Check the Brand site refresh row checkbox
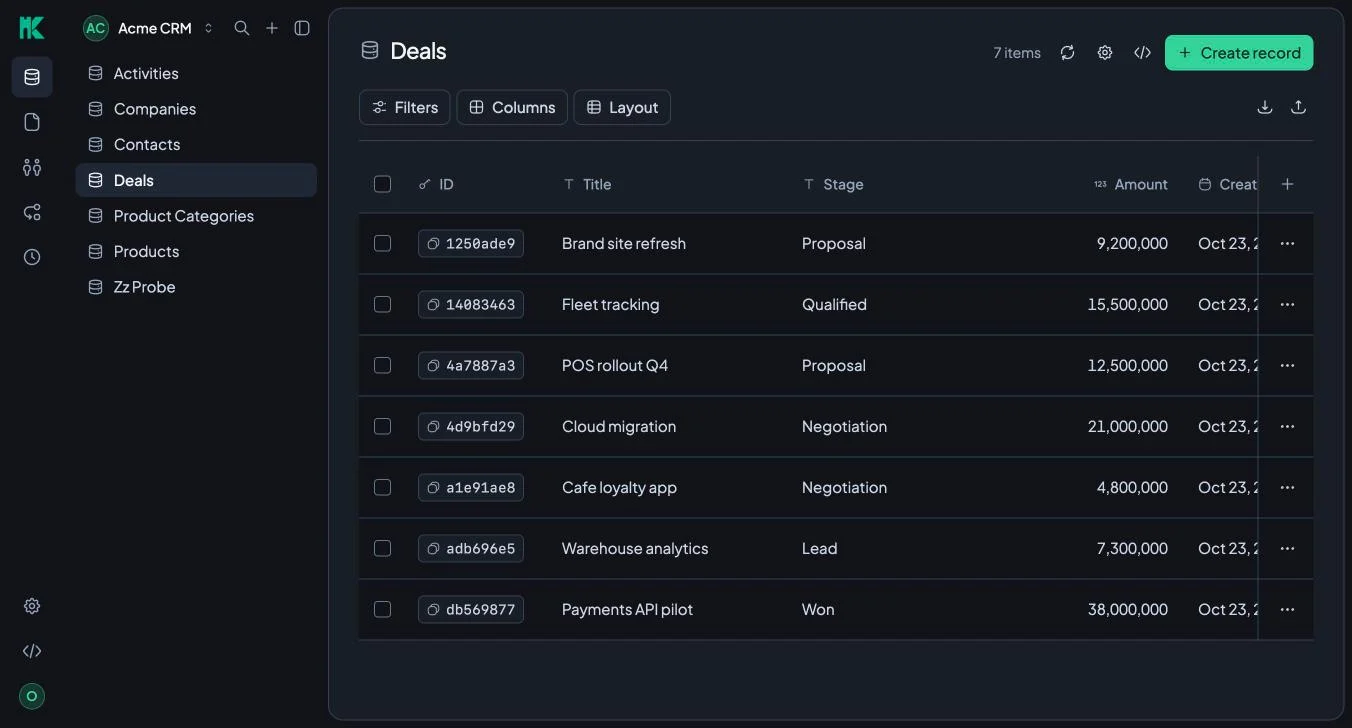 382,243
